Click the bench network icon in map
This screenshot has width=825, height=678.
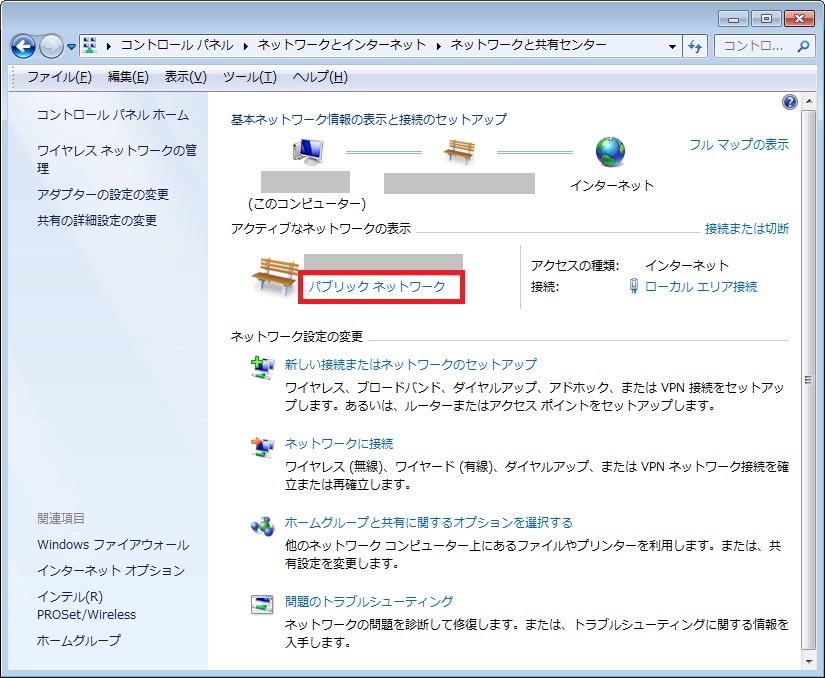(x=459, y=152)
